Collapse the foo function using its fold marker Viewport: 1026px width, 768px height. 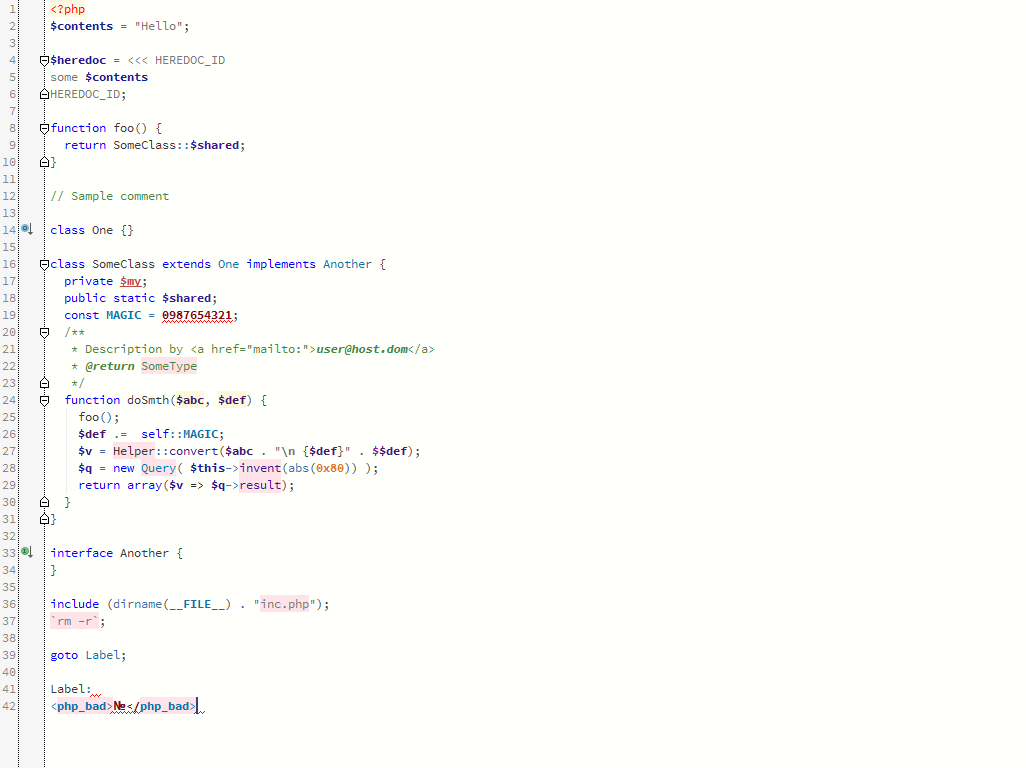pyautogui.click(x=43, y=127)
